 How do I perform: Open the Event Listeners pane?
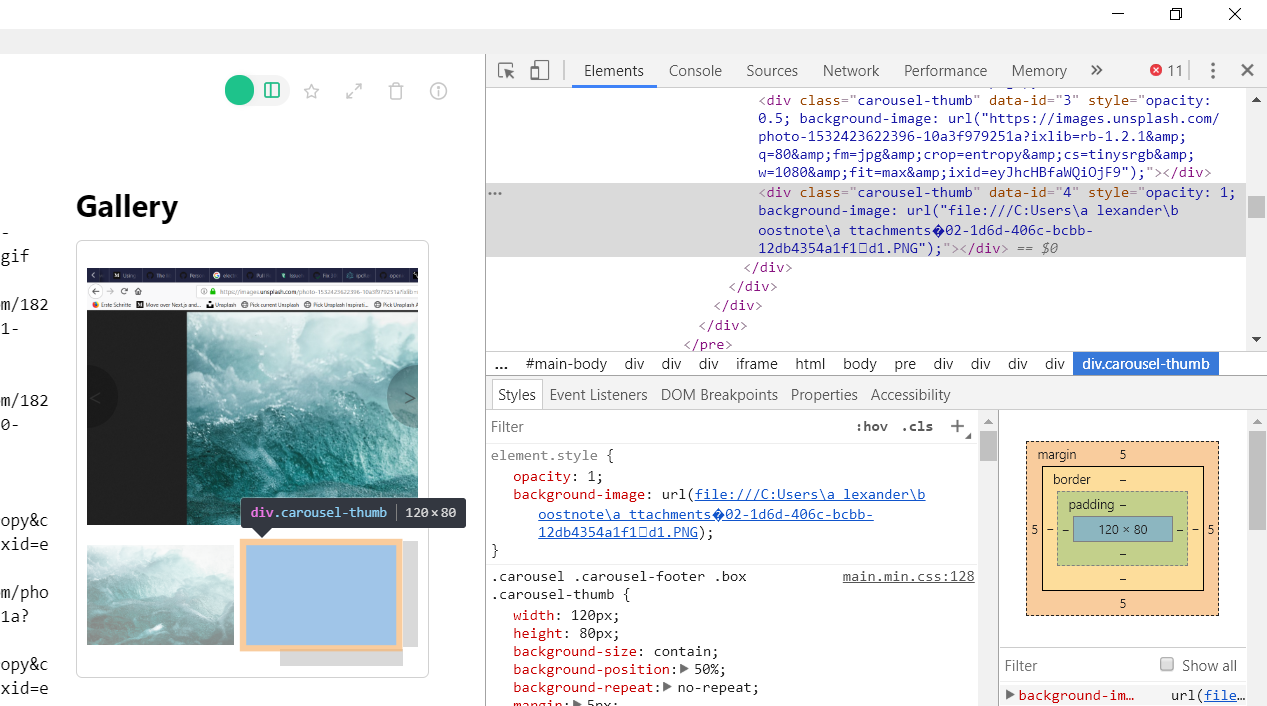(x=598, y=395)
